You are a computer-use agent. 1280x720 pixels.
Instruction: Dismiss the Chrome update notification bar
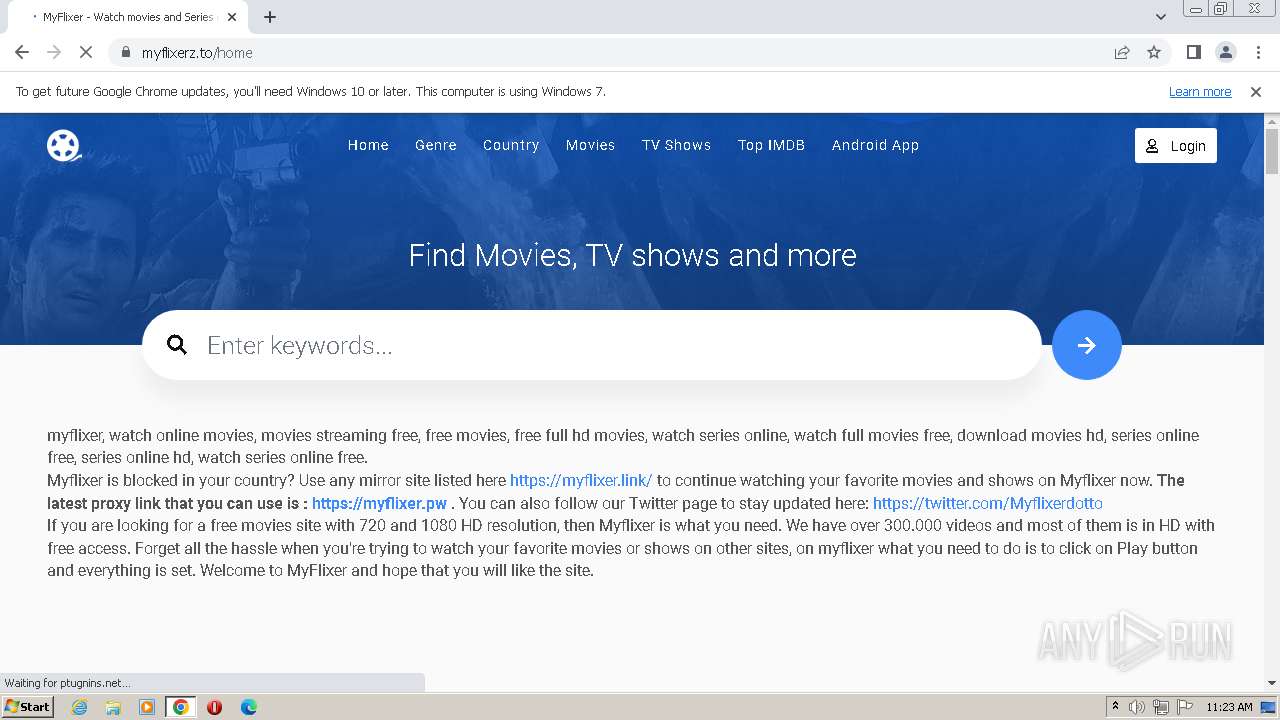[x=1256, y=91]
